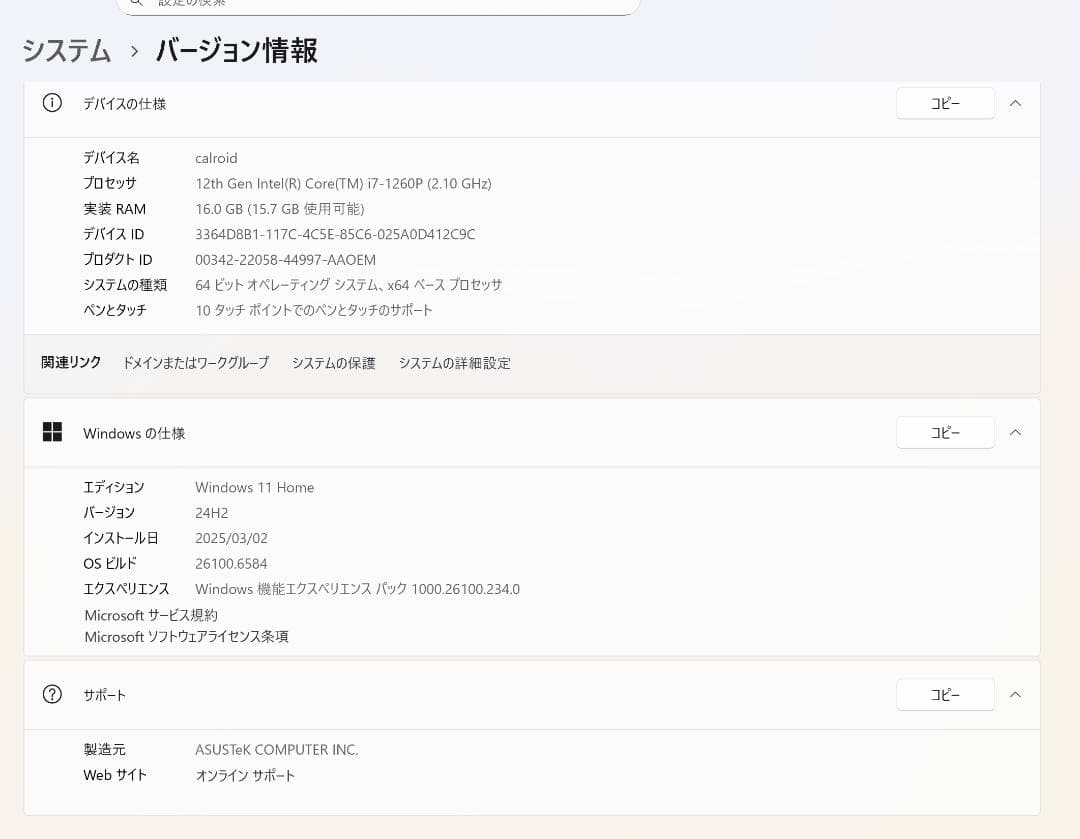The height and width of the screenshot is (839, 1080).
Task: Click the device specifications info icon
Action: tap(51, 103)
